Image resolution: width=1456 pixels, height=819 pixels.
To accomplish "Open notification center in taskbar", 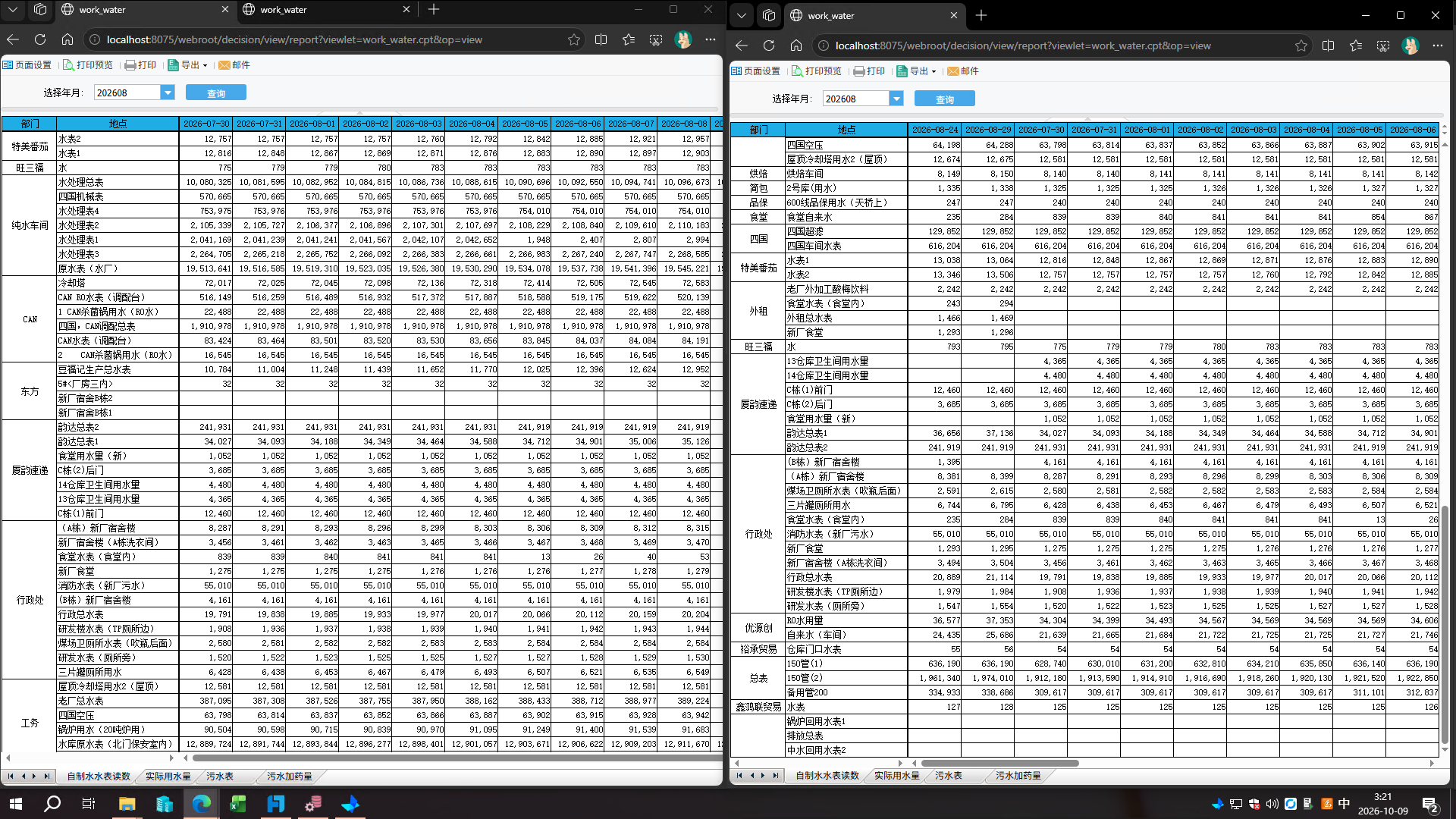I will (1430, 804).
